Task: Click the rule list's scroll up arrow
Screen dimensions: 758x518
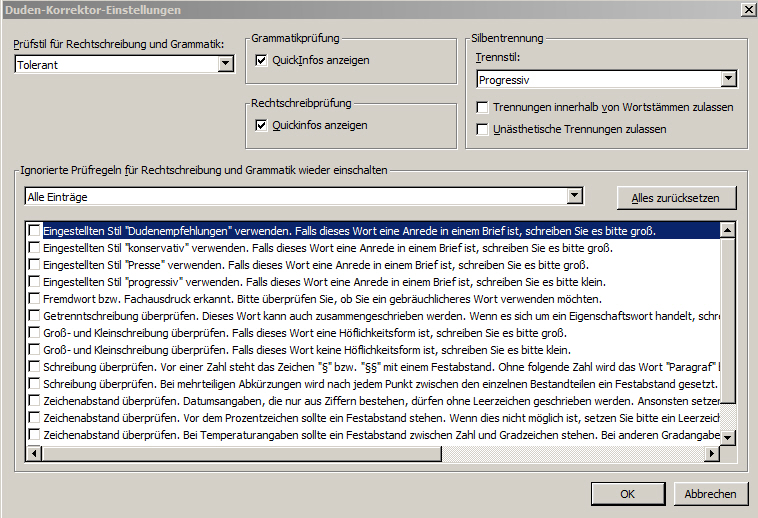Action: (728, 230)
